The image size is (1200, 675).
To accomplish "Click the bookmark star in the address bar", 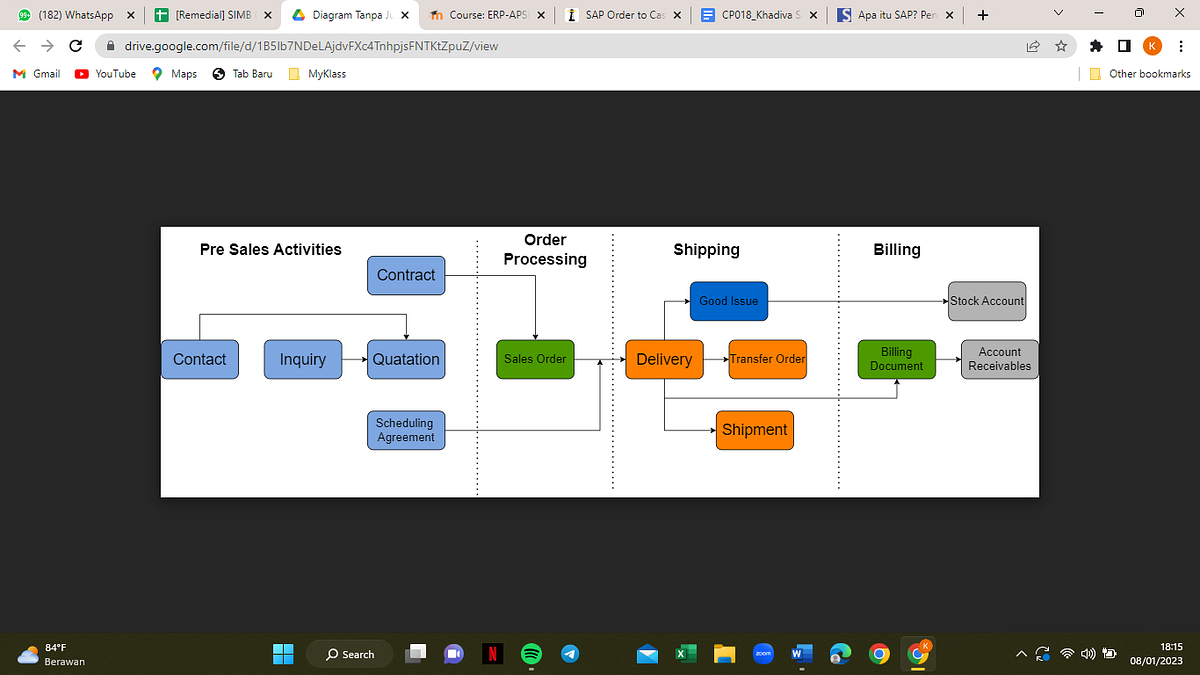I will point(1061,46).
